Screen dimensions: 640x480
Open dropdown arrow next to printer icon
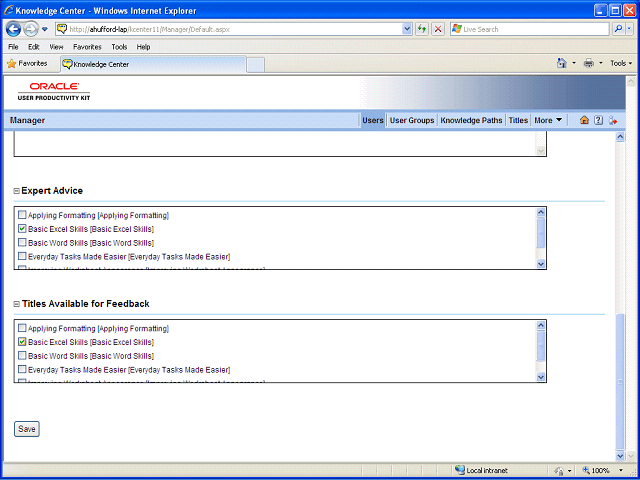click(600, 63)
